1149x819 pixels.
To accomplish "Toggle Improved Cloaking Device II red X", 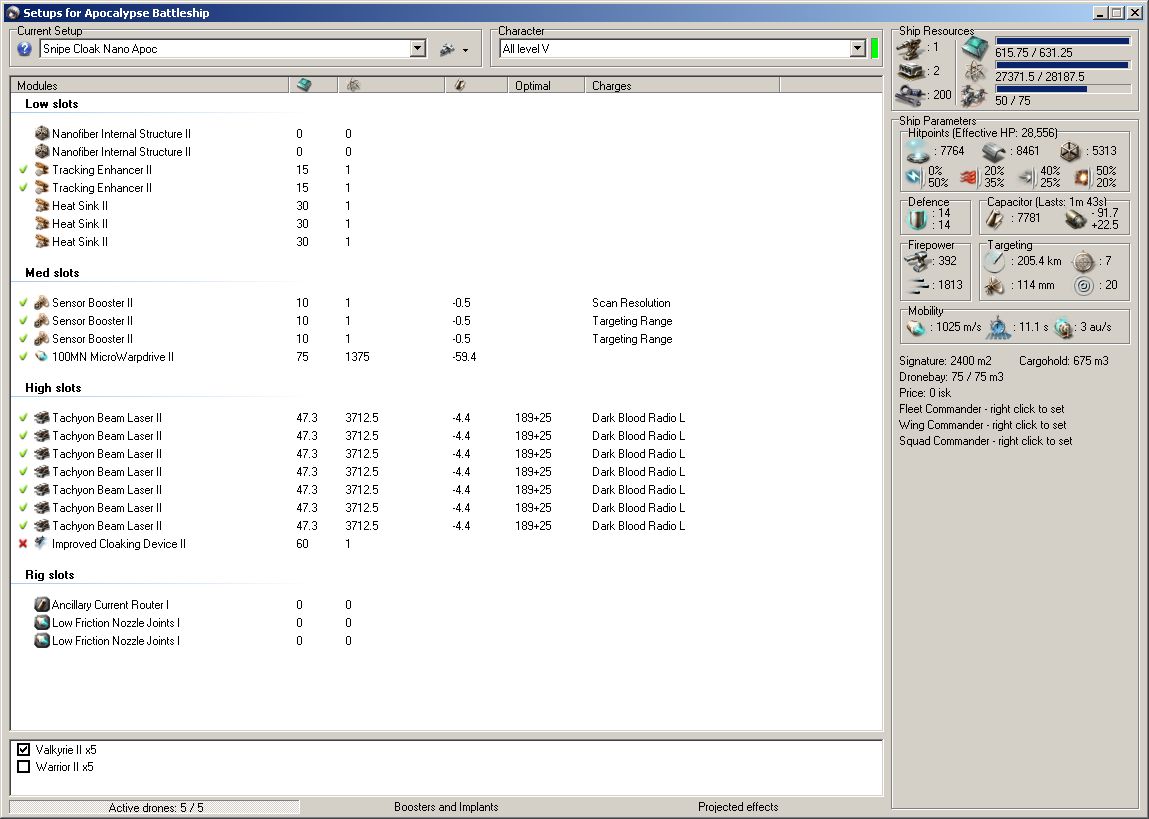I will coord(23,544).
